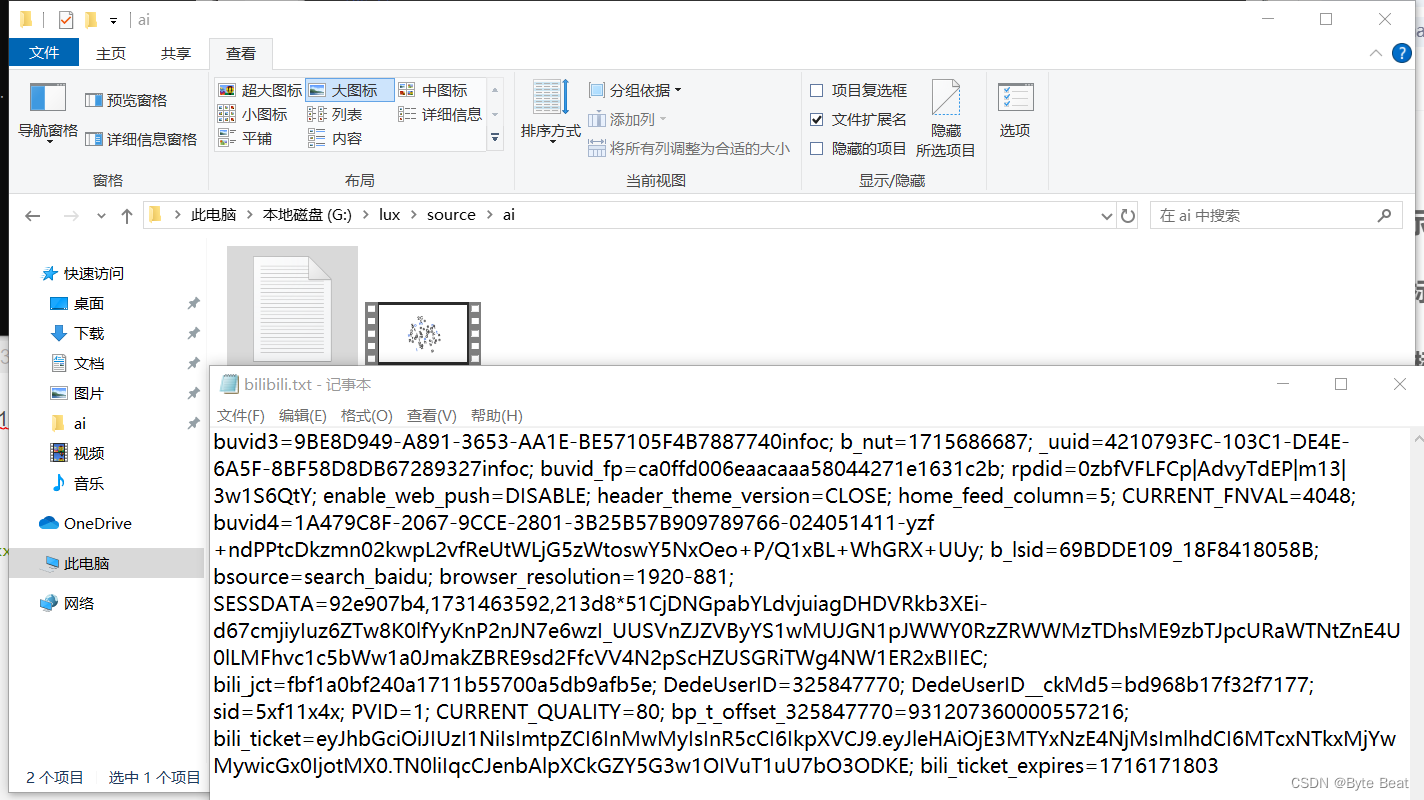Open Notepad 文件(F) menu
Image resolution: width=1424 pixels, height=800 pixels.
pos(241,415)
